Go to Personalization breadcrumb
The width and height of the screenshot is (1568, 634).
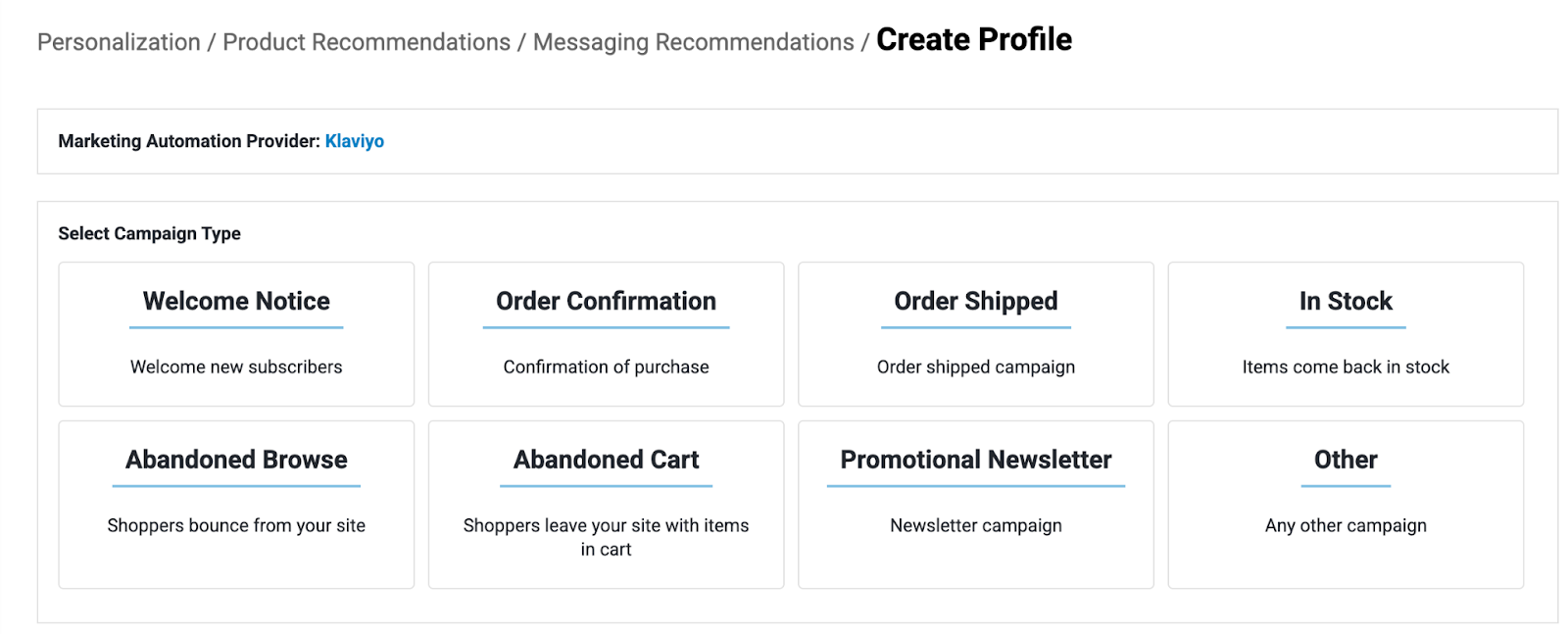(119, 42)
